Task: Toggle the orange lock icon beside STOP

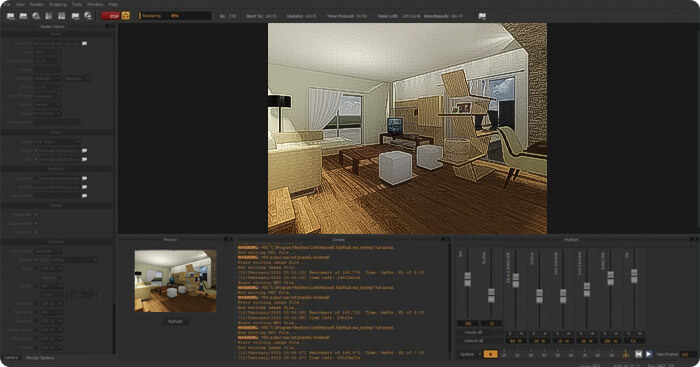Action: (x=126, y=16)
